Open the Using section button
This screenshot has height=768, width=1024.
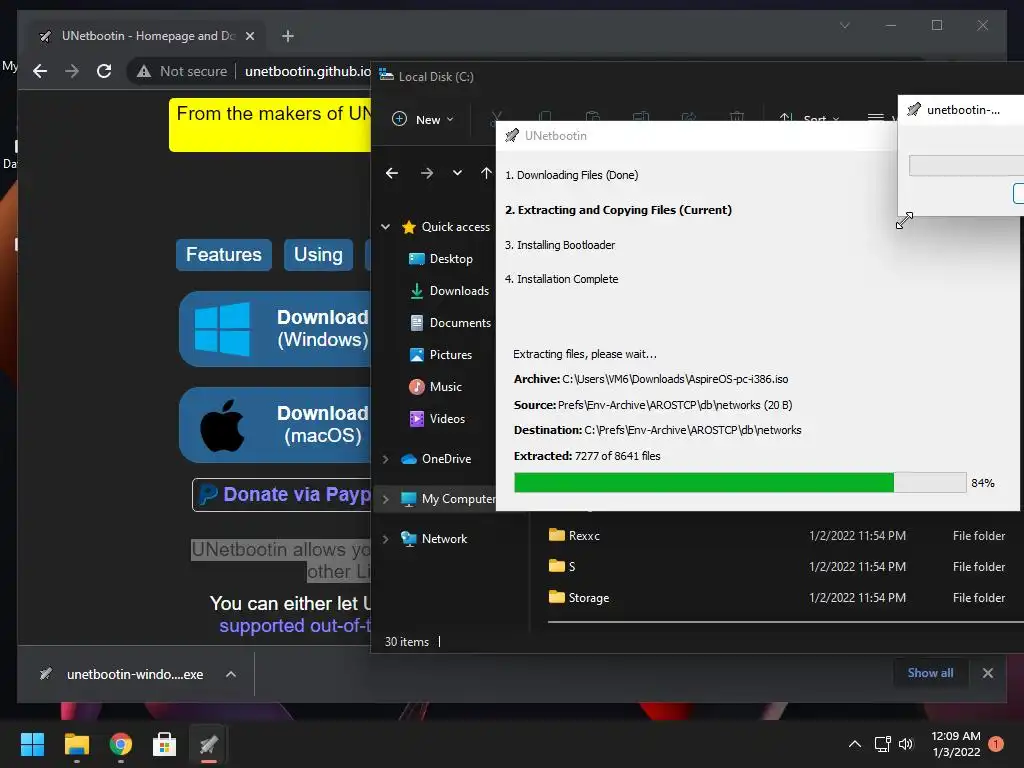coord(318,254)
